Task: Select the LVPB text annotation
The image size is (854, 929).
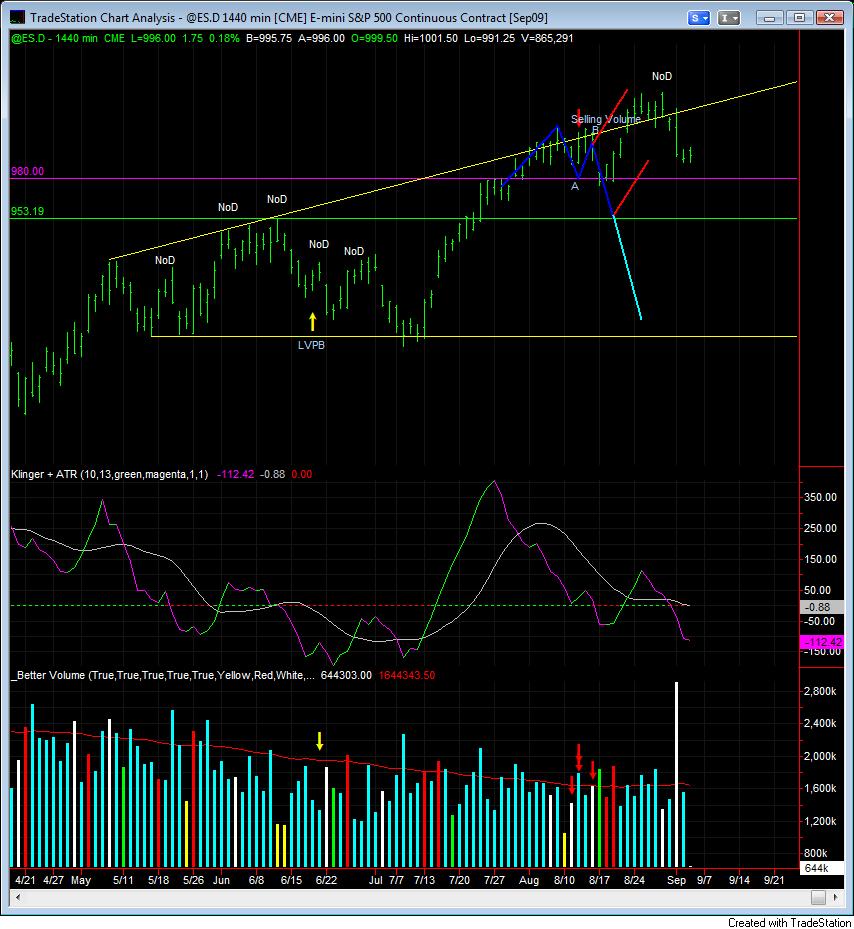Action: pos(311,345)
